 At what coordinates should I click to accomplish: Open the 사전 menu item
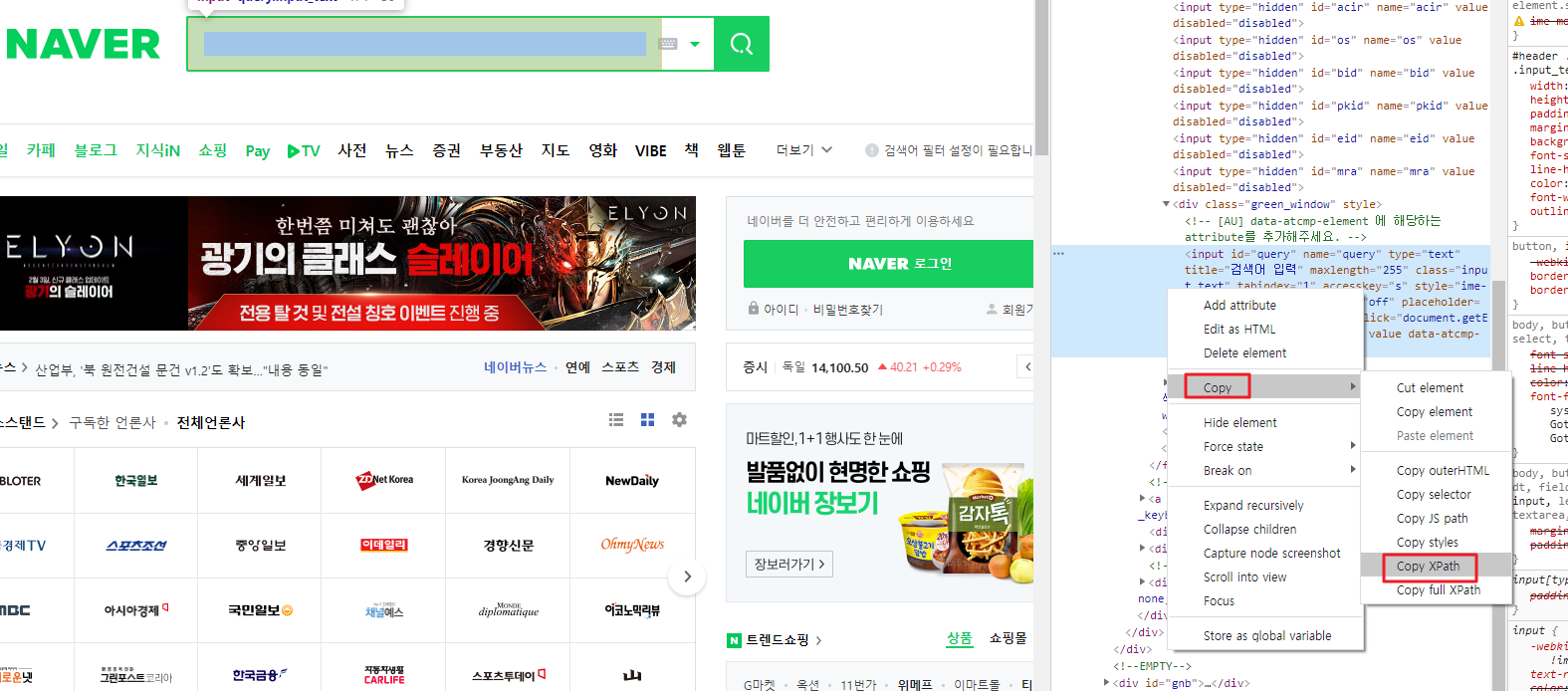pyautogui.click(x=352, y=150)
